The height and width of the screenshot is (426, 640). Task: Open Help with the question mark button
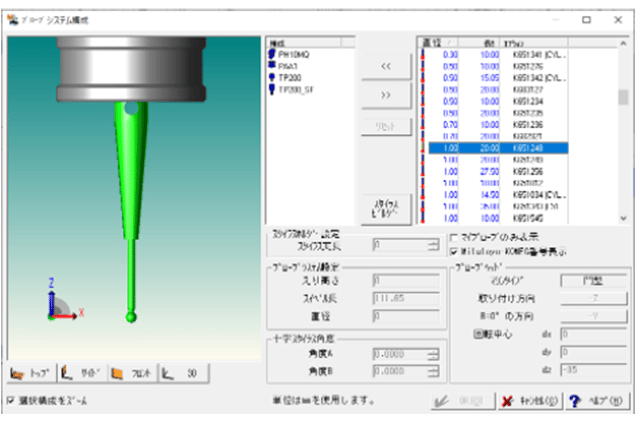[x=597, y=401]
